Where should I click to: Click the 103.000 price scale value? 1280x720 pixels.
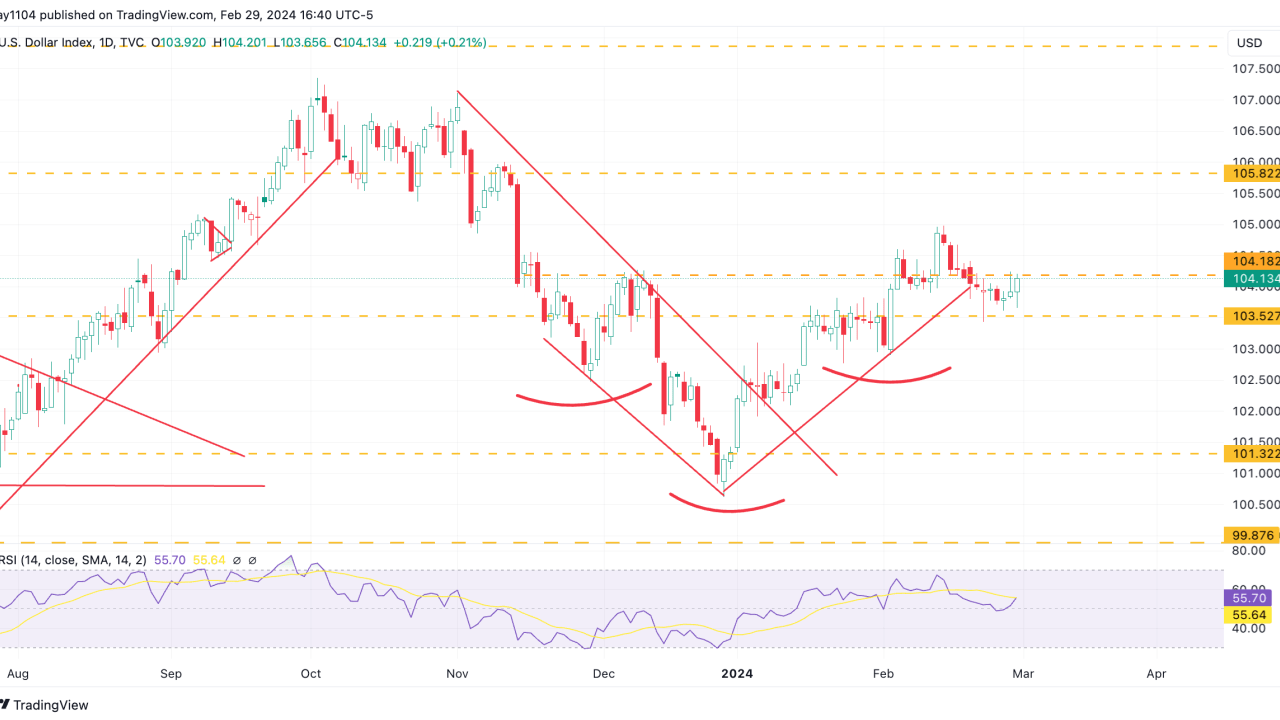[x=1256, y=349]
